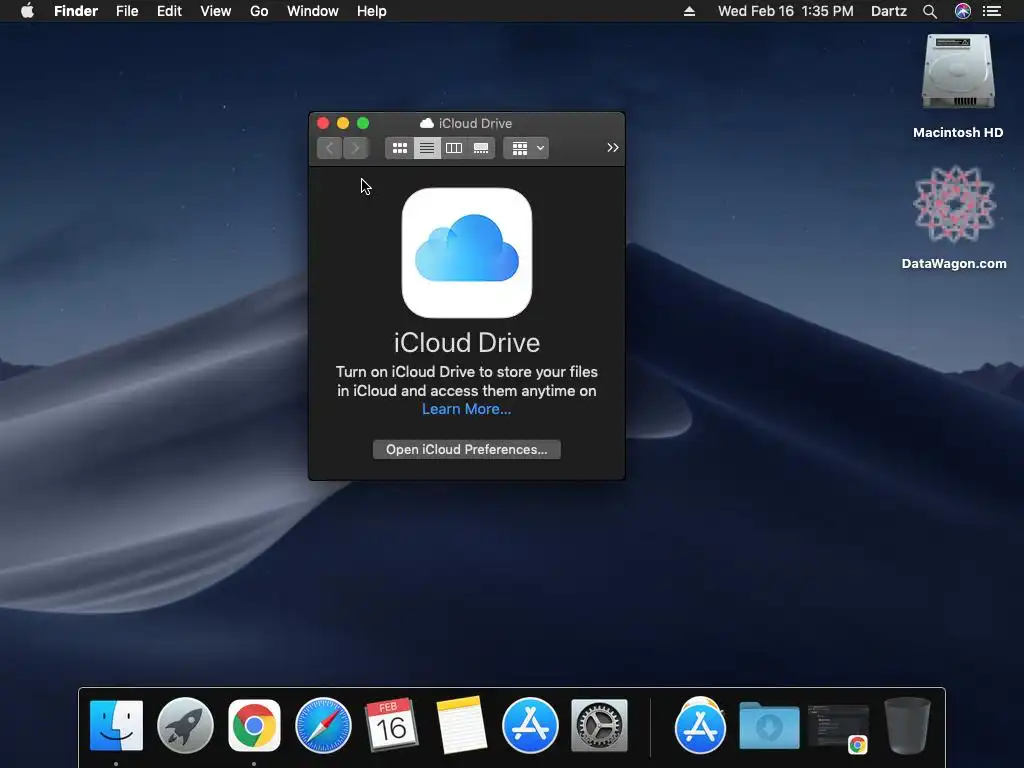
Task: Click the Learn More link
Action: pyautogui.click(x=466, y=409)
